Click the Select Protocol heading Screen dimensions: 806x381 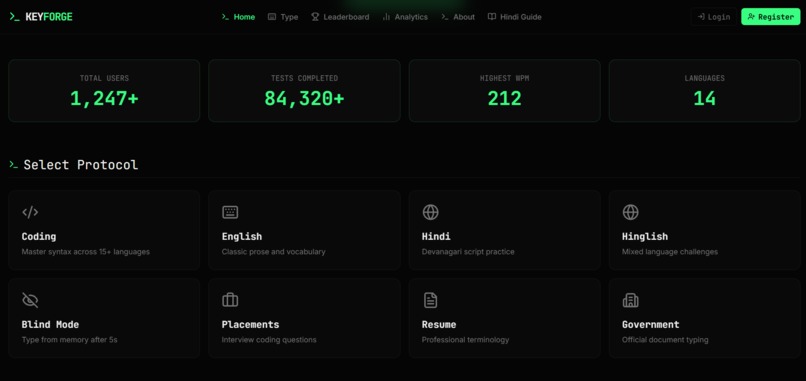(x=81, y=165)
